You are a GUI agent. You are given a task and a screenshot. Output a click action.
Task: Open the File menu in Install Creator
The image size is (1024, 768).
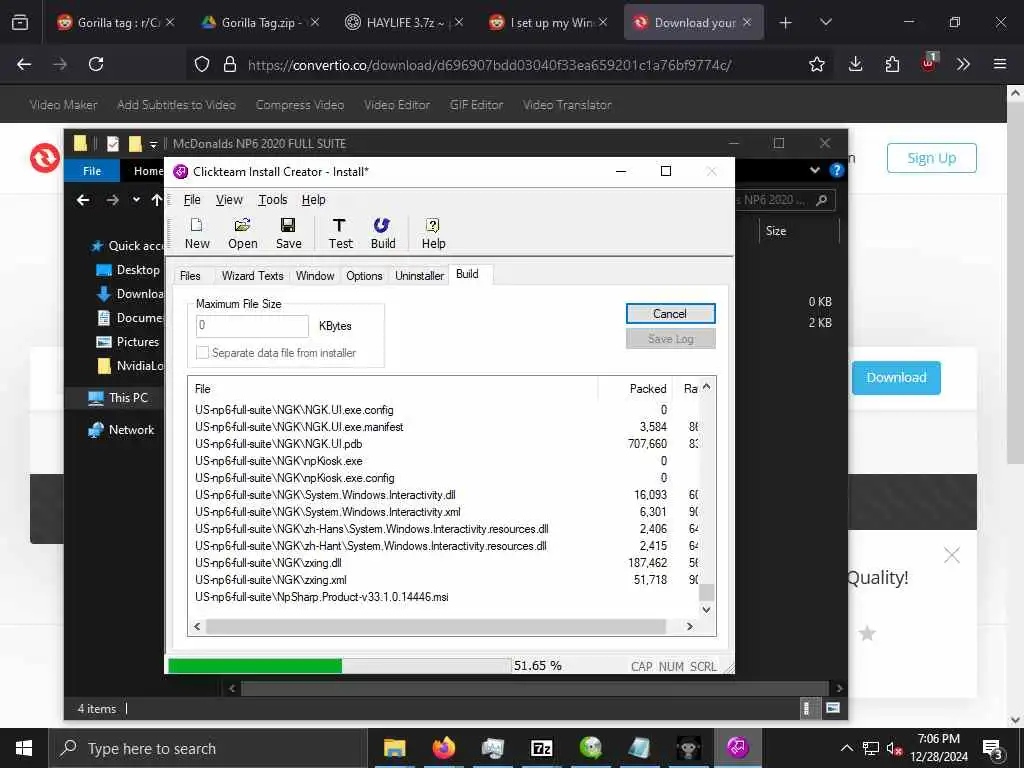pos(192,200)
